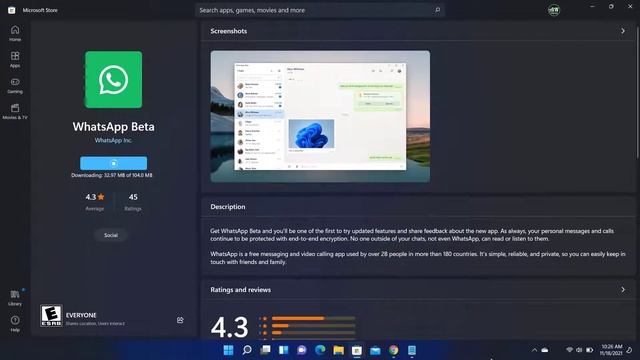640x360 pixels.
Task: Open Teams Chat on taskbar
Action: tap(302, 350)
